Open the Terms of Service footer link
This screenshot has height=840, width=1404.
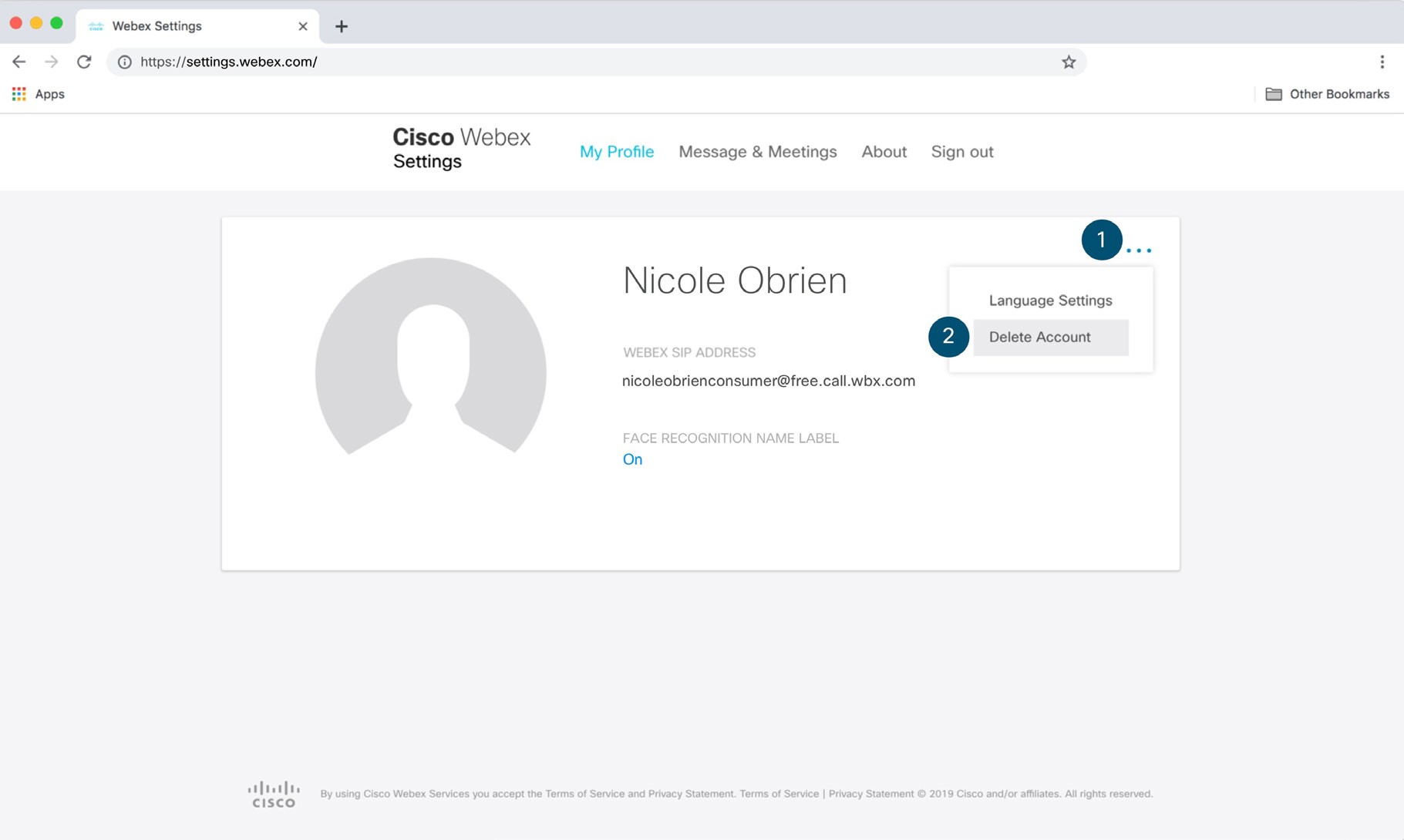(779, 794)
